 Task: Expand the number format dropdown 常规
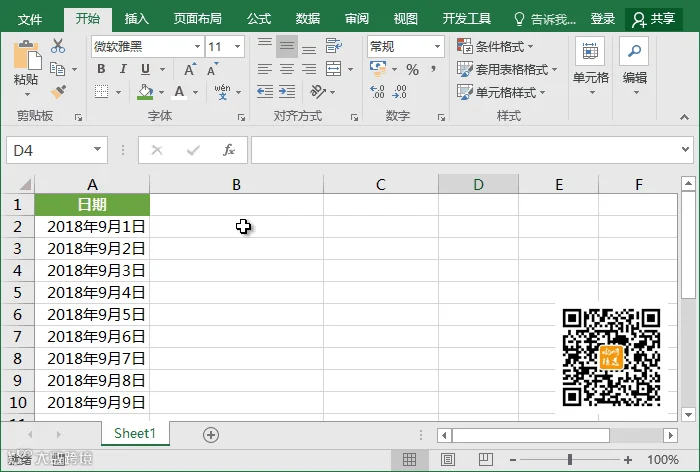tap(406, 46)
